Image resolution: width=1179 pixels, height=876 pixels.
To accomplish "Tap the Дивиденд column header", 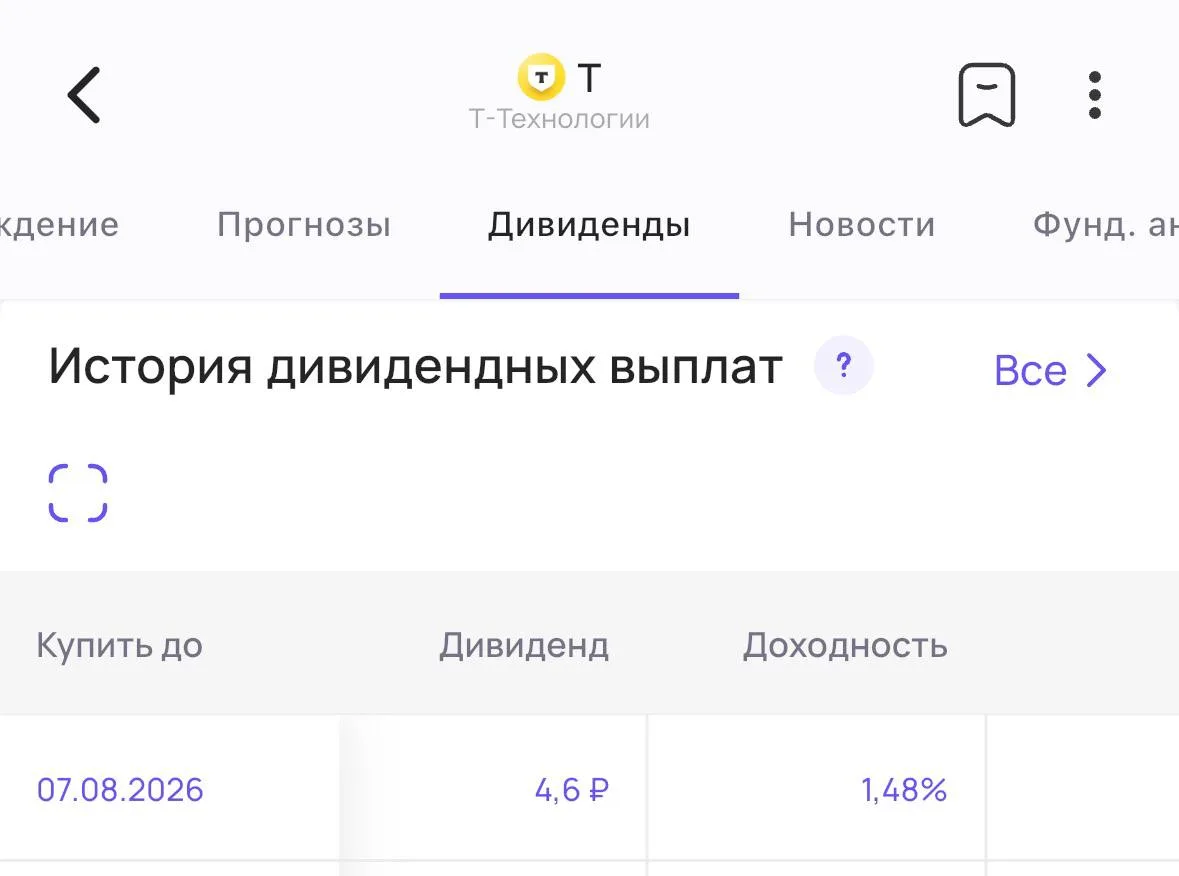I will pyautogui.click(x=524, y=645).
